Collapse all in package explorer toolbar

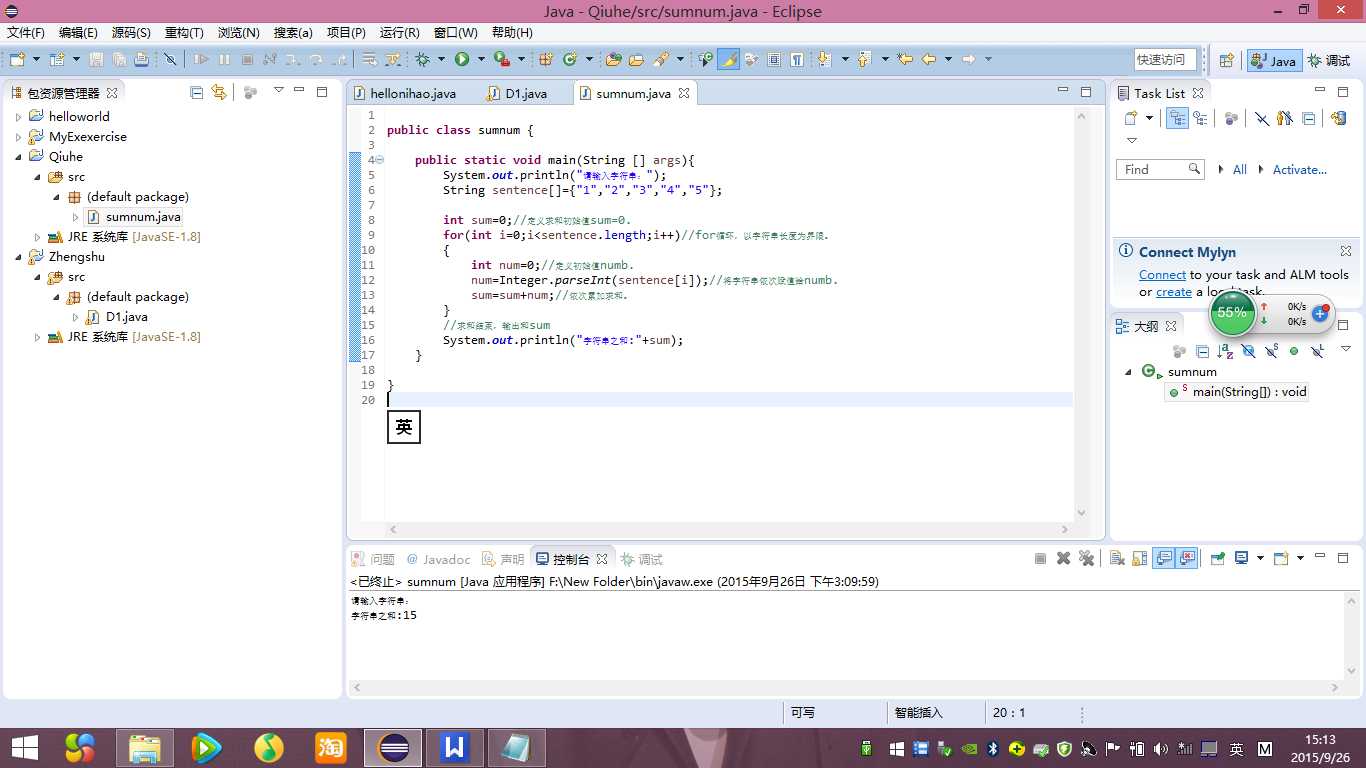(x=196, y=92)
